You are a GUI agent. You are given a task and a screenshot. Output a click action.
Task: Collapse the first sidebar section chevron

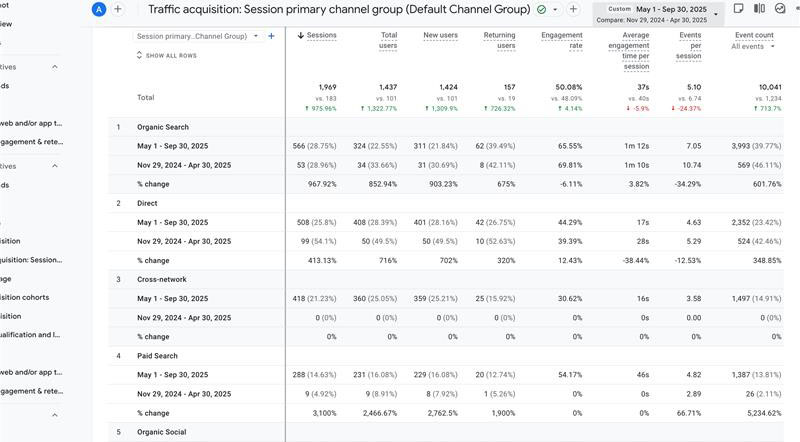tap(54, 67)
